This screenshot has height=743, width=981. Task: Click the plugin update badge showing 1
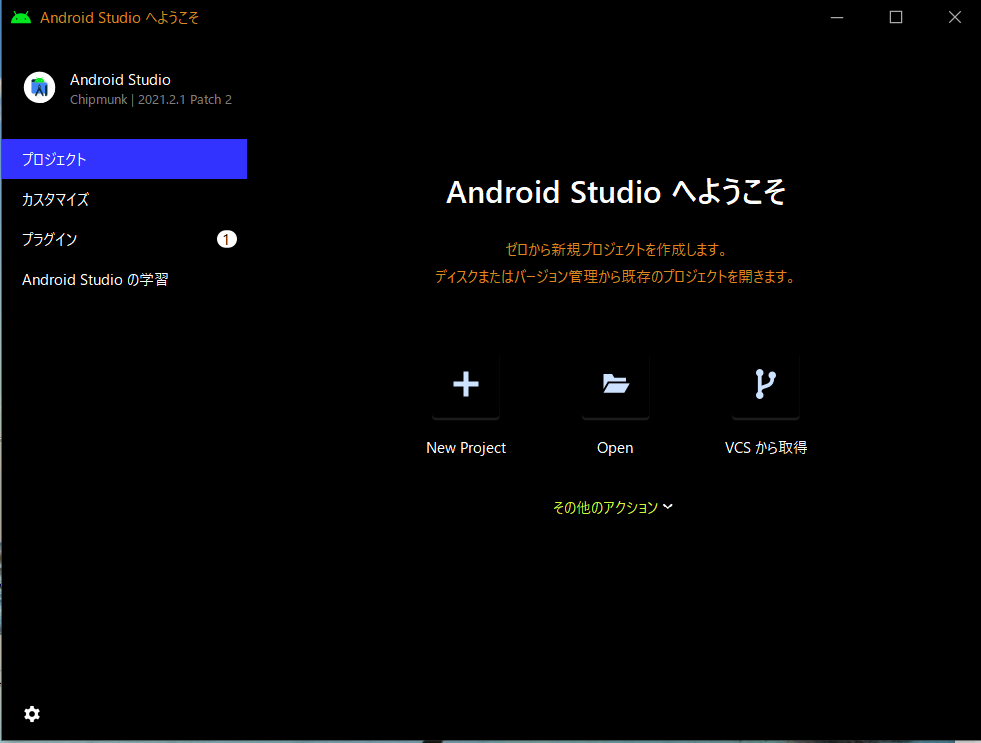tap(227, 239)
